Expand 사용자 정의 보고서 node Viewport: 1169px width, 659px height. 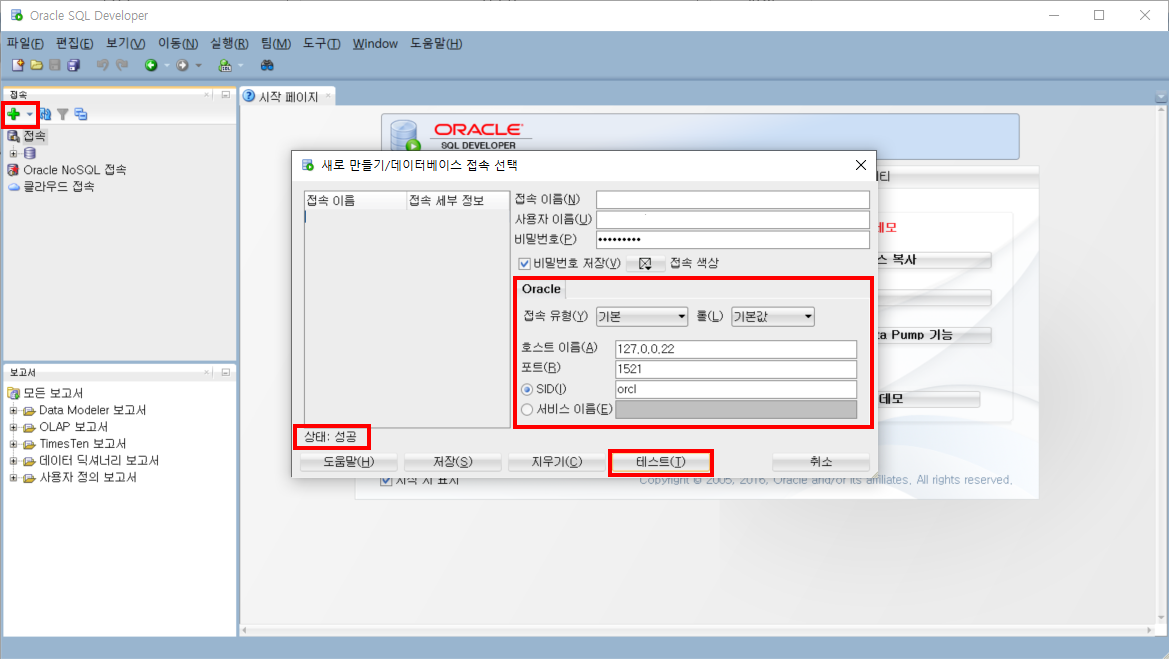13,478
